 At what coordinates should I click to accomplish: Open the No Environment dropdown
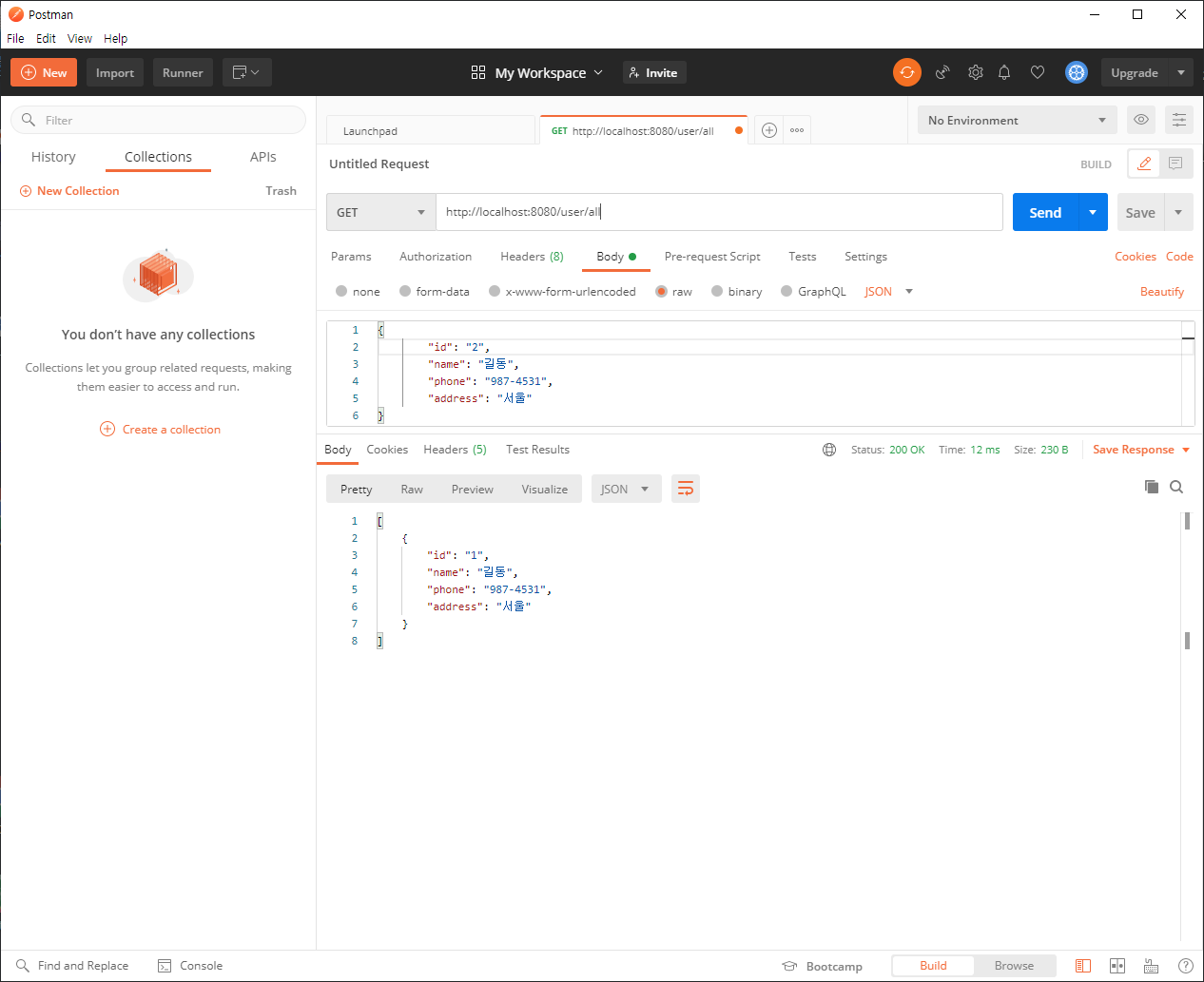click(1017, 120)
